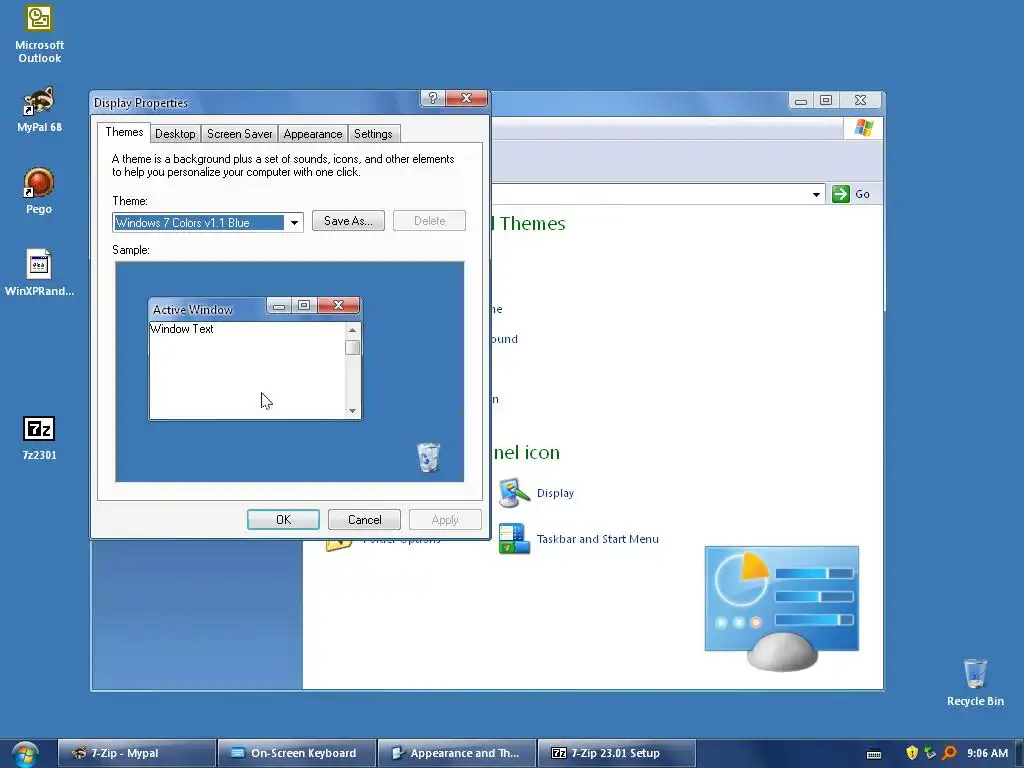Close the Display Properties dialog
The width and height of the screenshot is (1024, 768).
click(x=466, y=98)
